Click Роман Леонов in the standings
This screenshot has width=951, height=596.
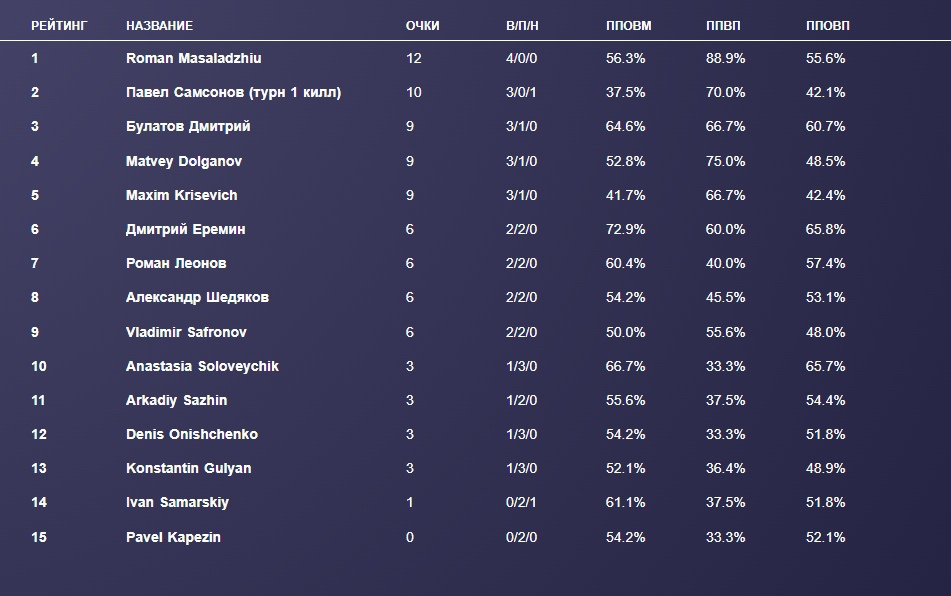(x=176, y=263)
